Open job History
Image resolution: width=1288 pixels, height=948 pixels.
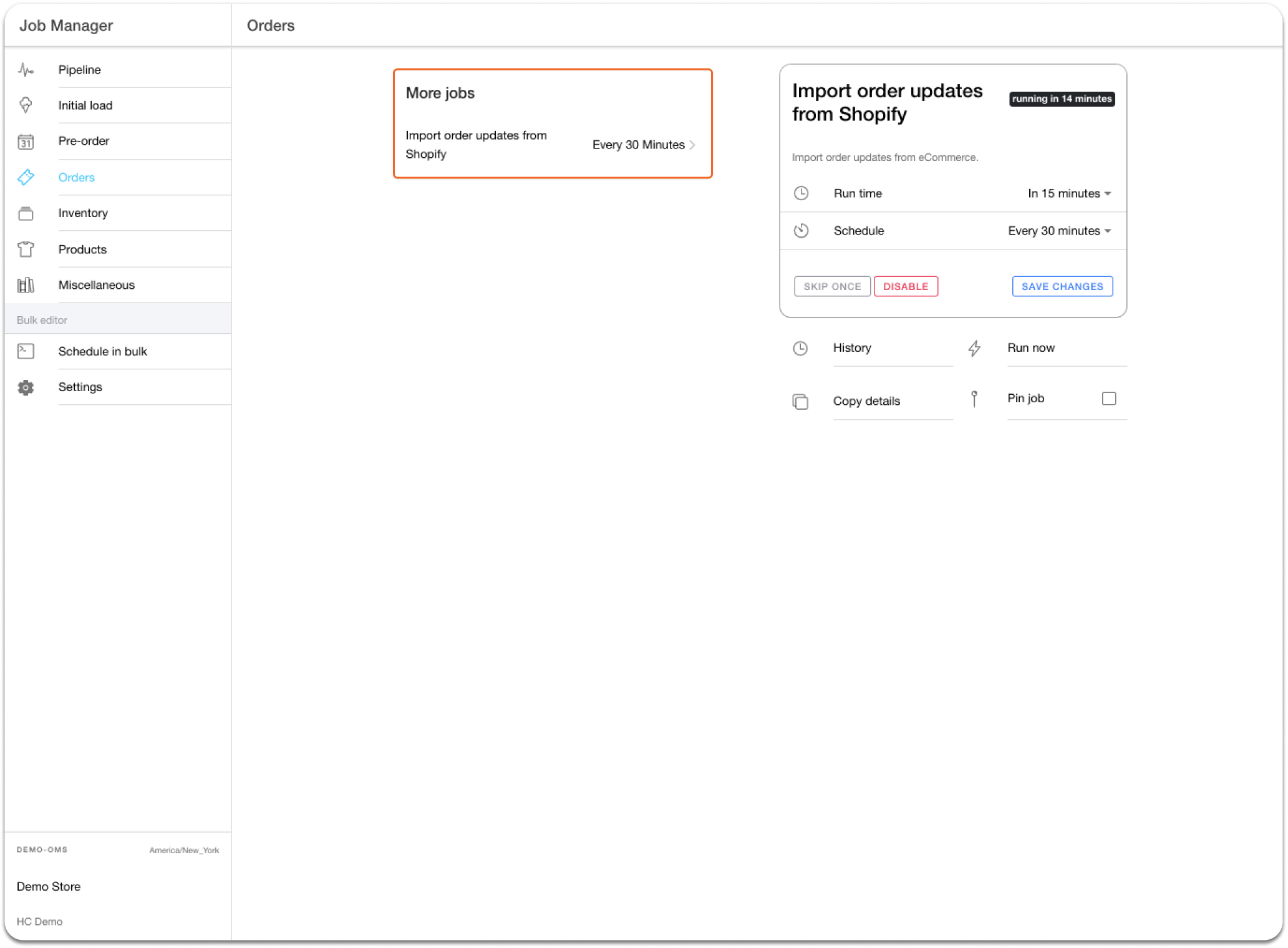pos(852,348)
